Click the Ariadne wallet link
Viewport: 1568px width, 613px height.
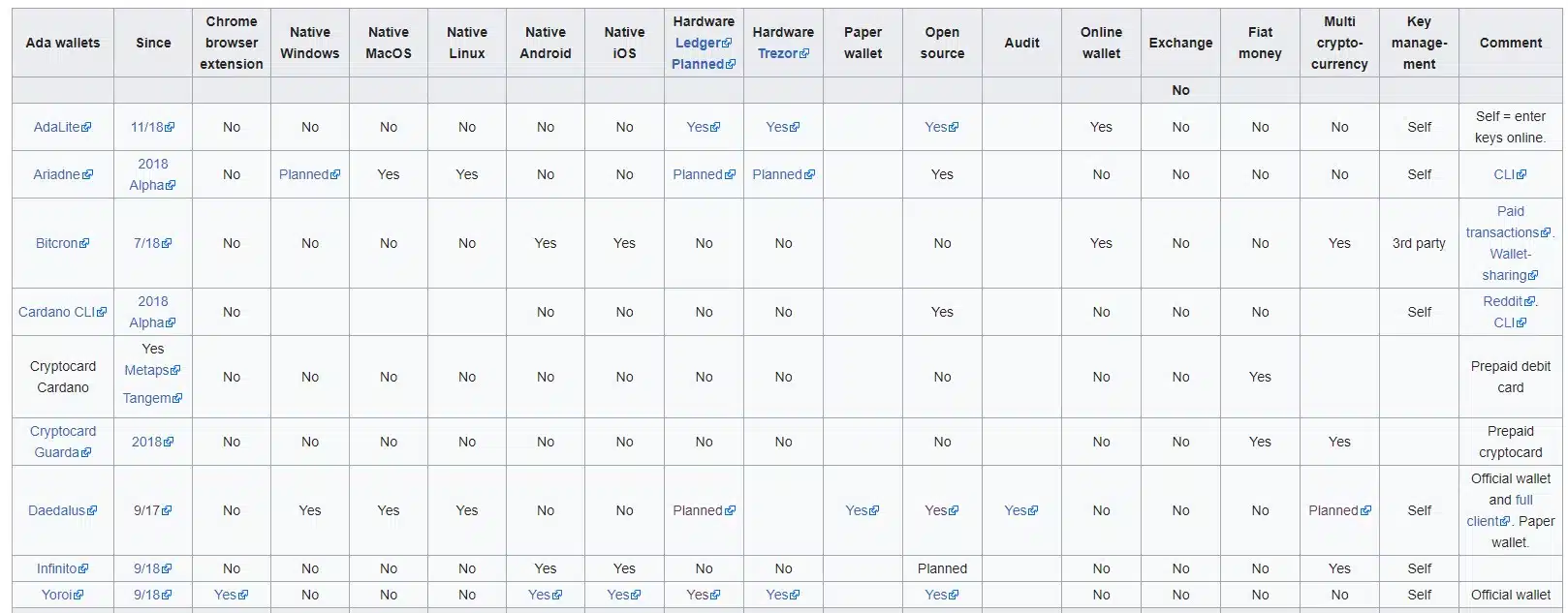pyautogui.click(x=63, y=174)
